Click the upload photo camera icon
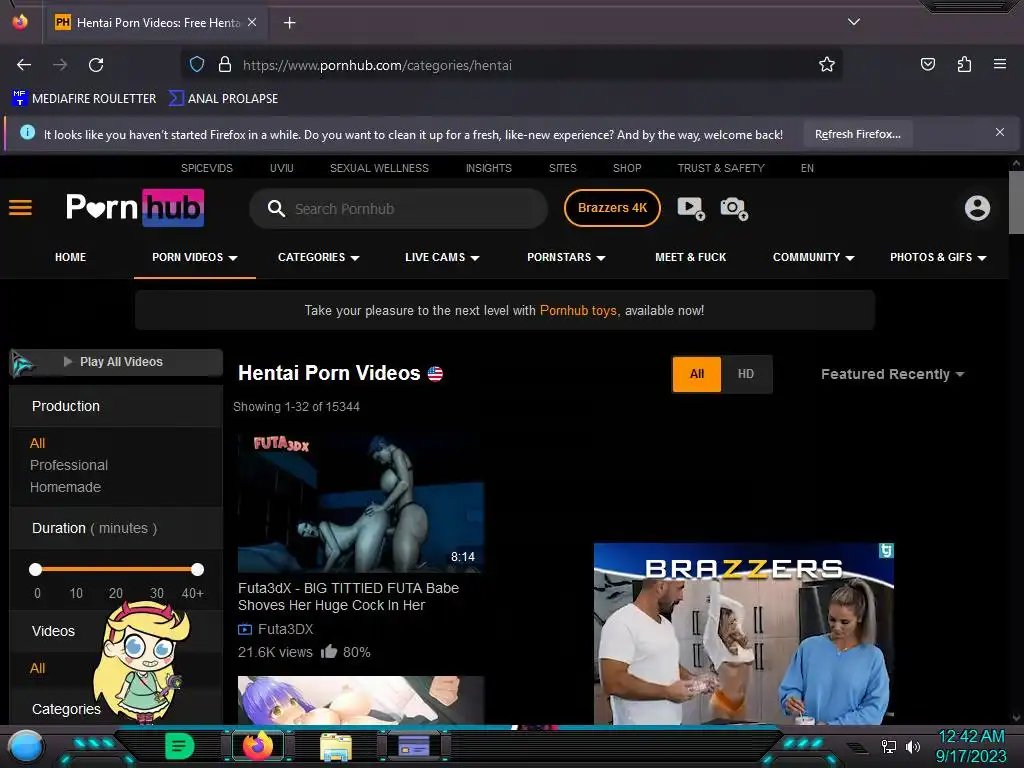 coord(734,208)
